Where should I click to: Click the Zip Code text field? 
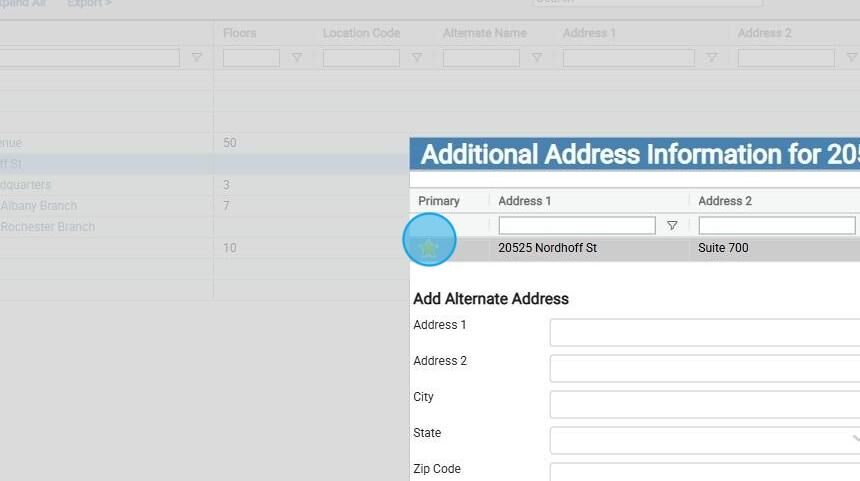click(705, 472)
